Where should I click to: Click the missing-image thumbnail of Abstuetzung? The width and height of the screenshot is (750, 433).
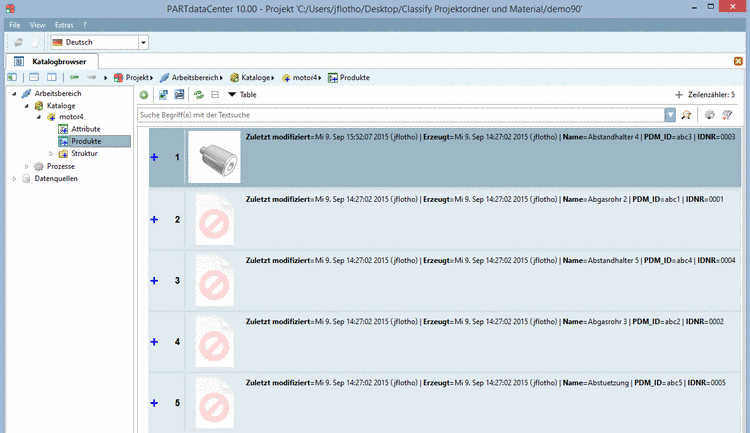[x=214, y=404]
